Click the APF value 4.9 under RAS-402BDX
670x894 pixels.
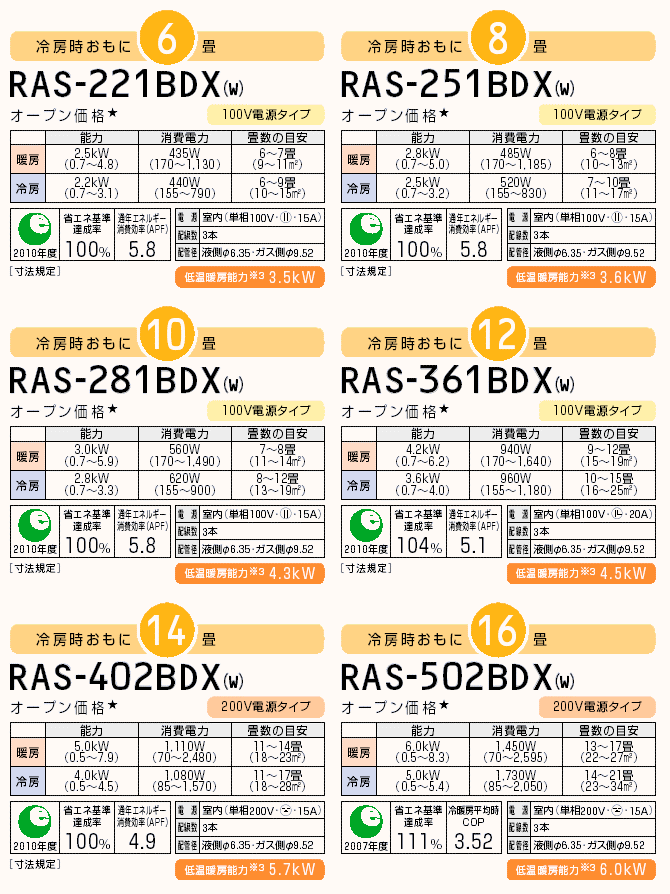[x=142, y=842]
